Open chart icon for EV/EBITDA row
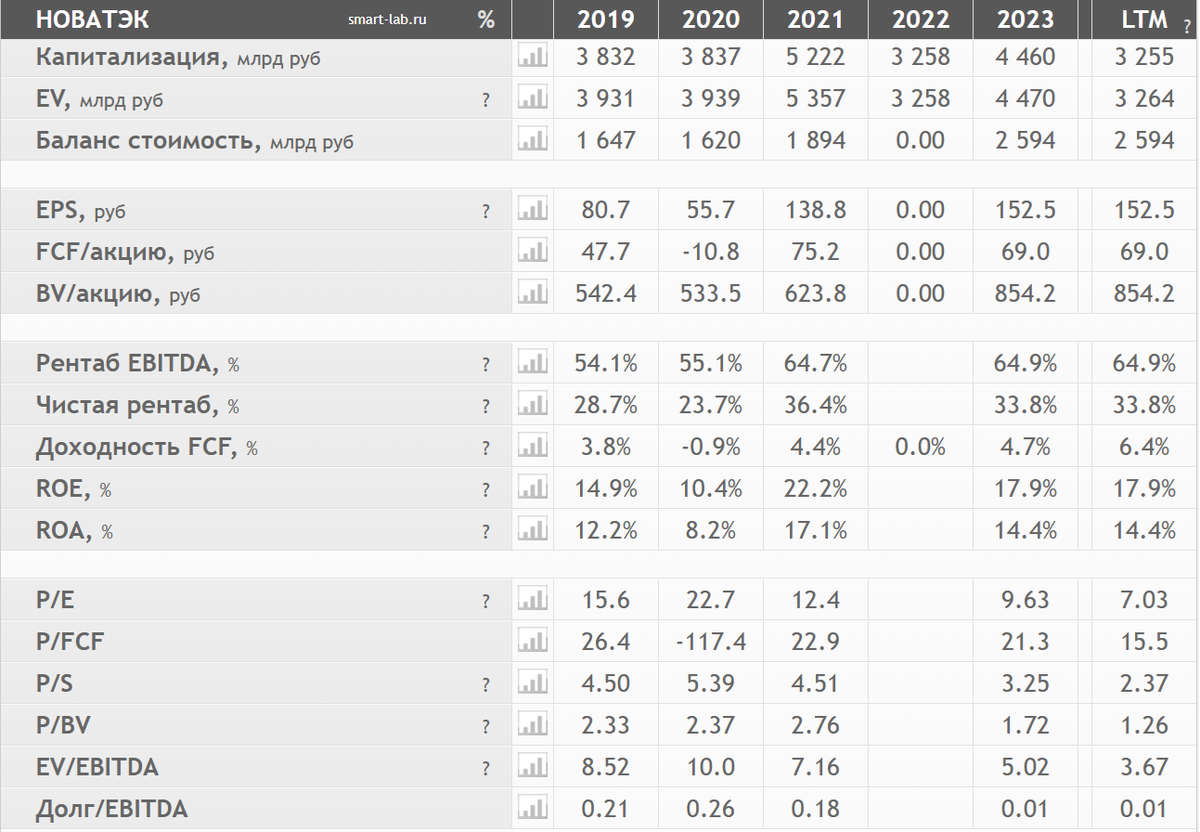 (533, 768)
